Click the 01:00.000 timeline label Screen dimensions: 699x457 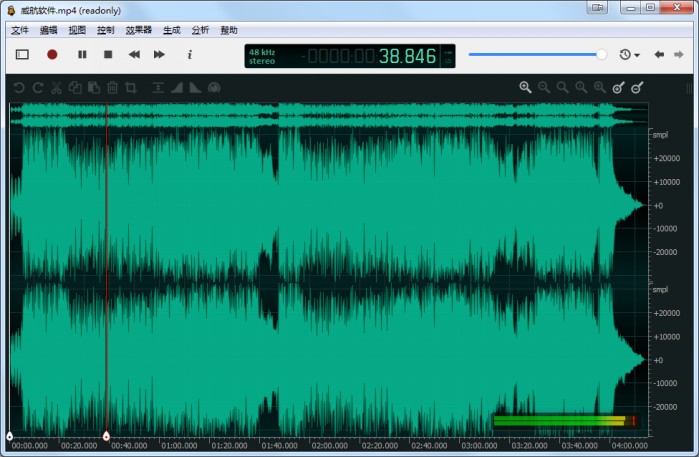(179, 445)
